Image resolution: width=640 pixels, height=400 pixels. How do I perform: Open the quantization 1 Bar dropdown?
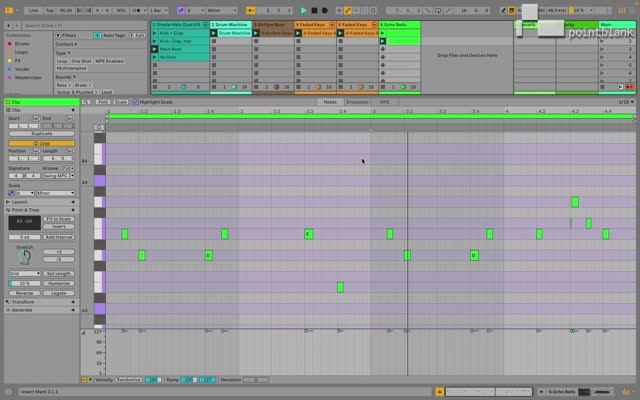[158, 10]
